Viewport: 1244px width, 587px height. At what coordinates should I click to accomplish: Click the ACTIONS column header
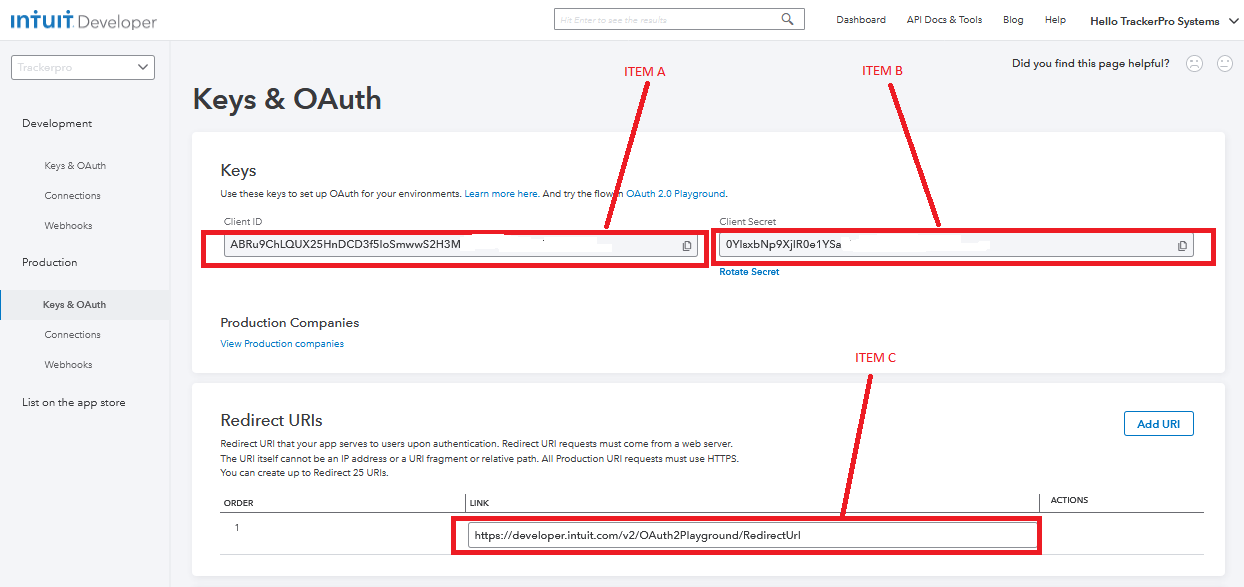[1069, 500]
